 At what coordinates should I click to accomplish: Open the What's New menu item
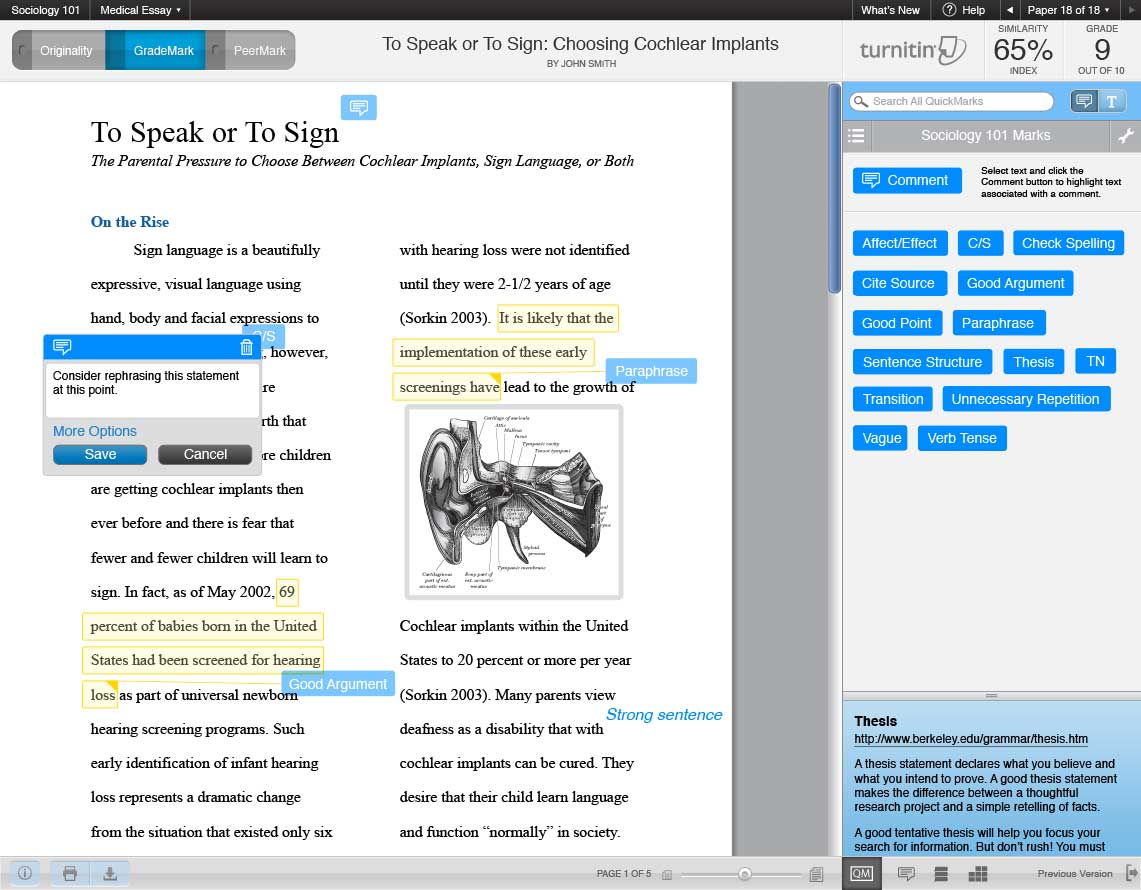point(890,10)
